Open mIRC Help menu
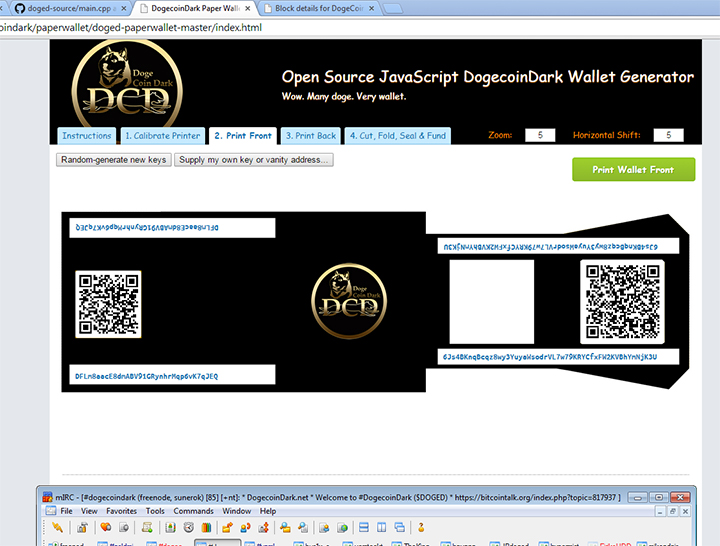Screen dimensions: 720x546 [268, 511]
